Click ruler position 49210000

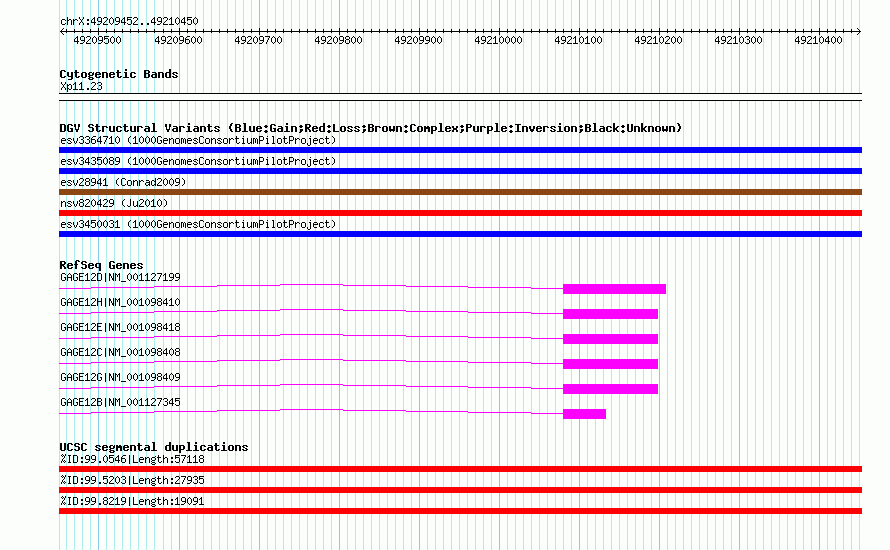(x=498, y=40)
